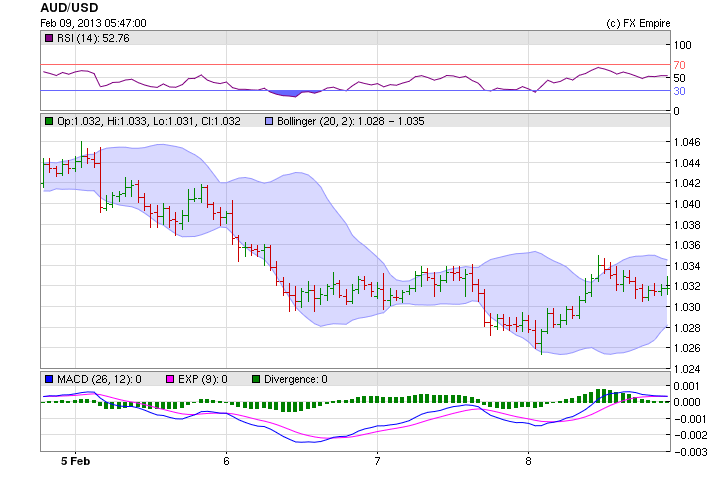The image size is (710, 487).
Task: Click the EXP (9): 0 label
Action: pos(203,379)
